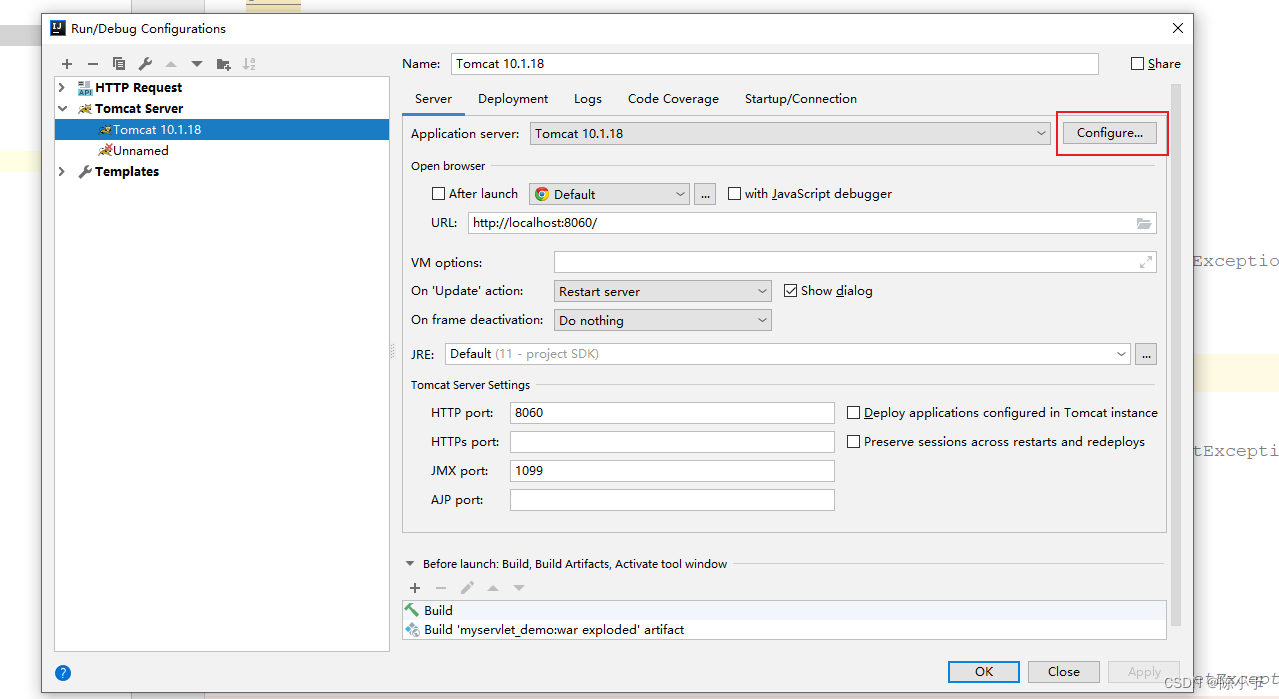Sort configurations alphabetically
Screen dimensions: 1279x699
point(249,63)
